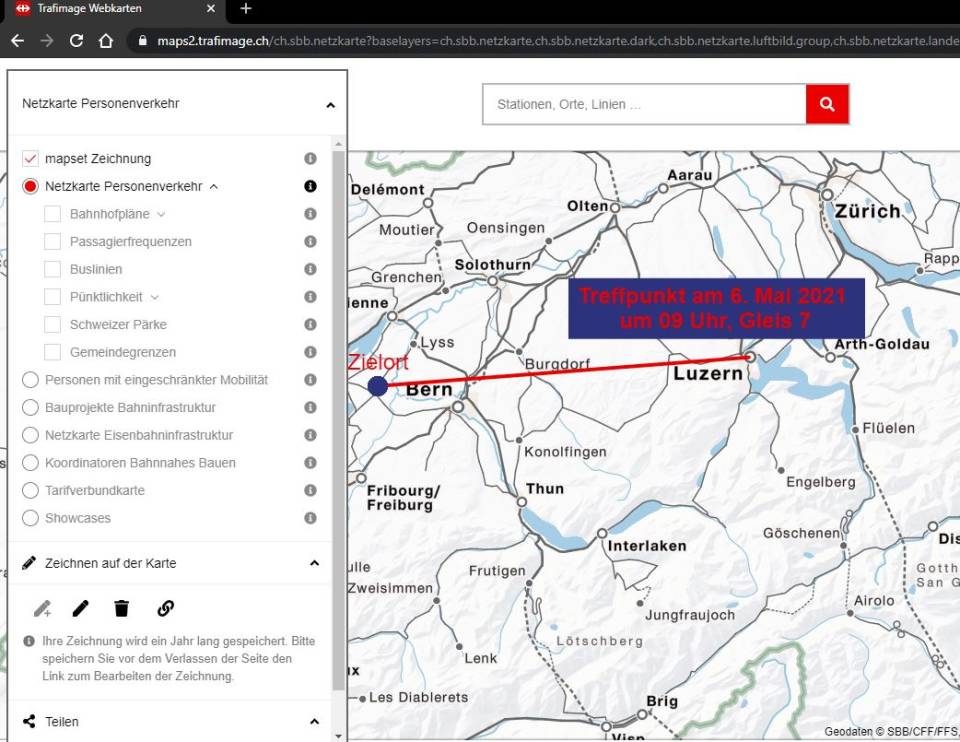Click the blue Zielort point on map
Image resolution: width=960 pixels, height=742 pixels.
pos(378,386)
